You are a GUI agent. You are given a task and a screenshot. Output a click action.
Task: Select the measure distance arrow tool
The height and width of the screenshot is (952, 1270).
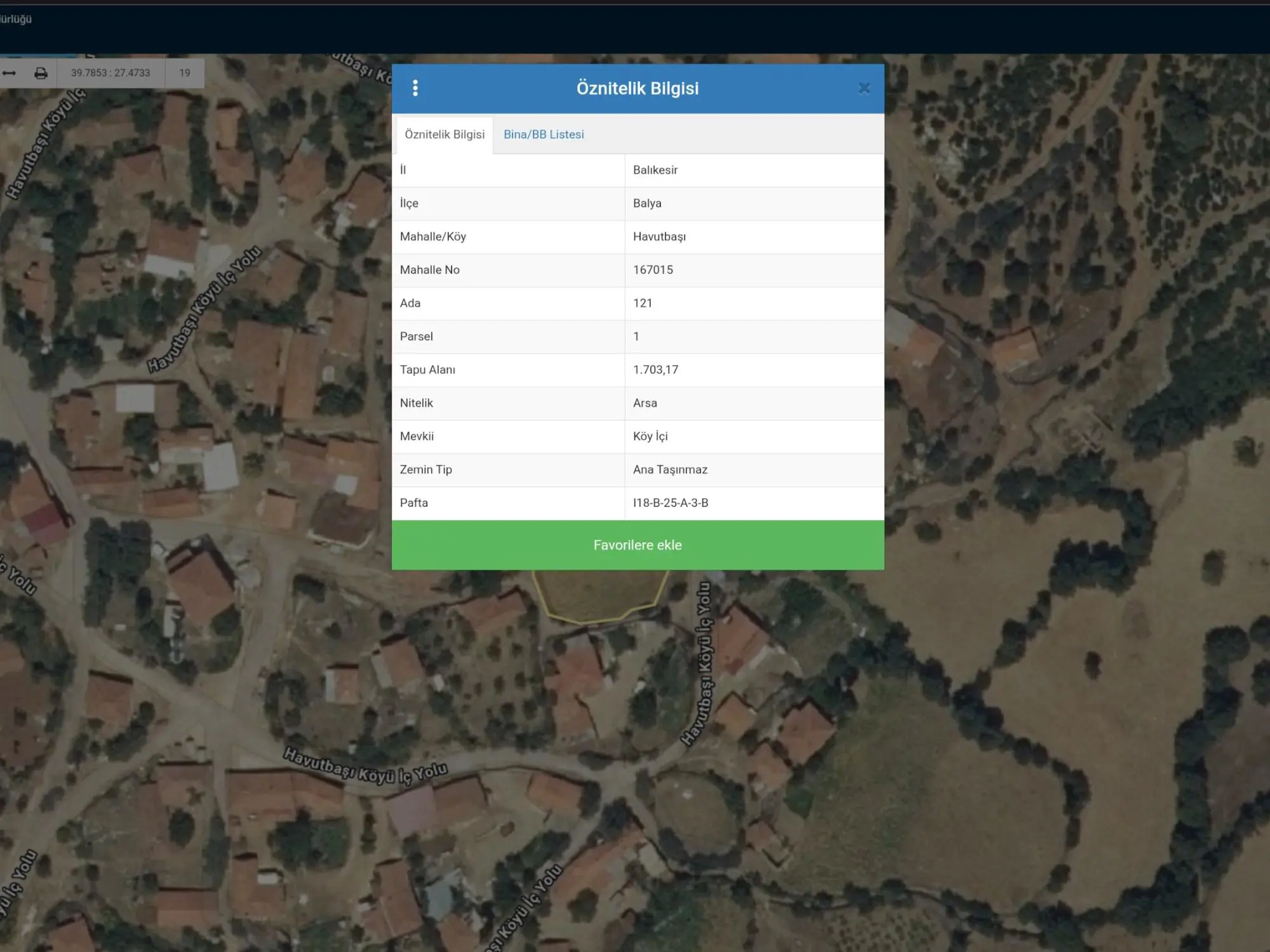pyautogui.click(x=9, y=73)
